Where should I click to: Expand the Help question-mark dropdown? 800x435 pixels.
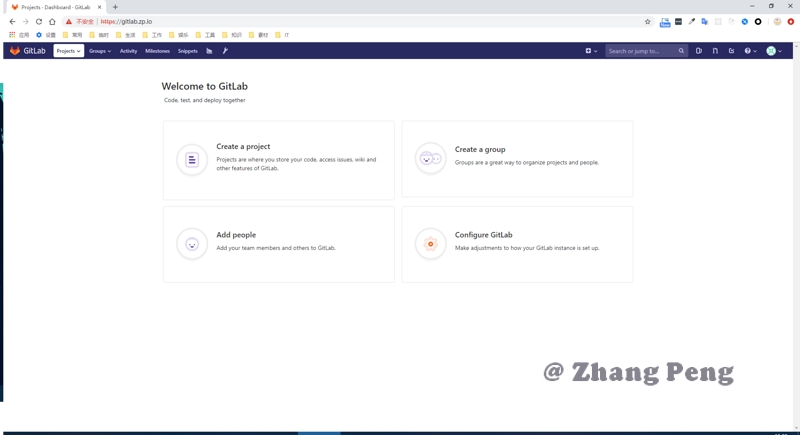click(750, 51)
